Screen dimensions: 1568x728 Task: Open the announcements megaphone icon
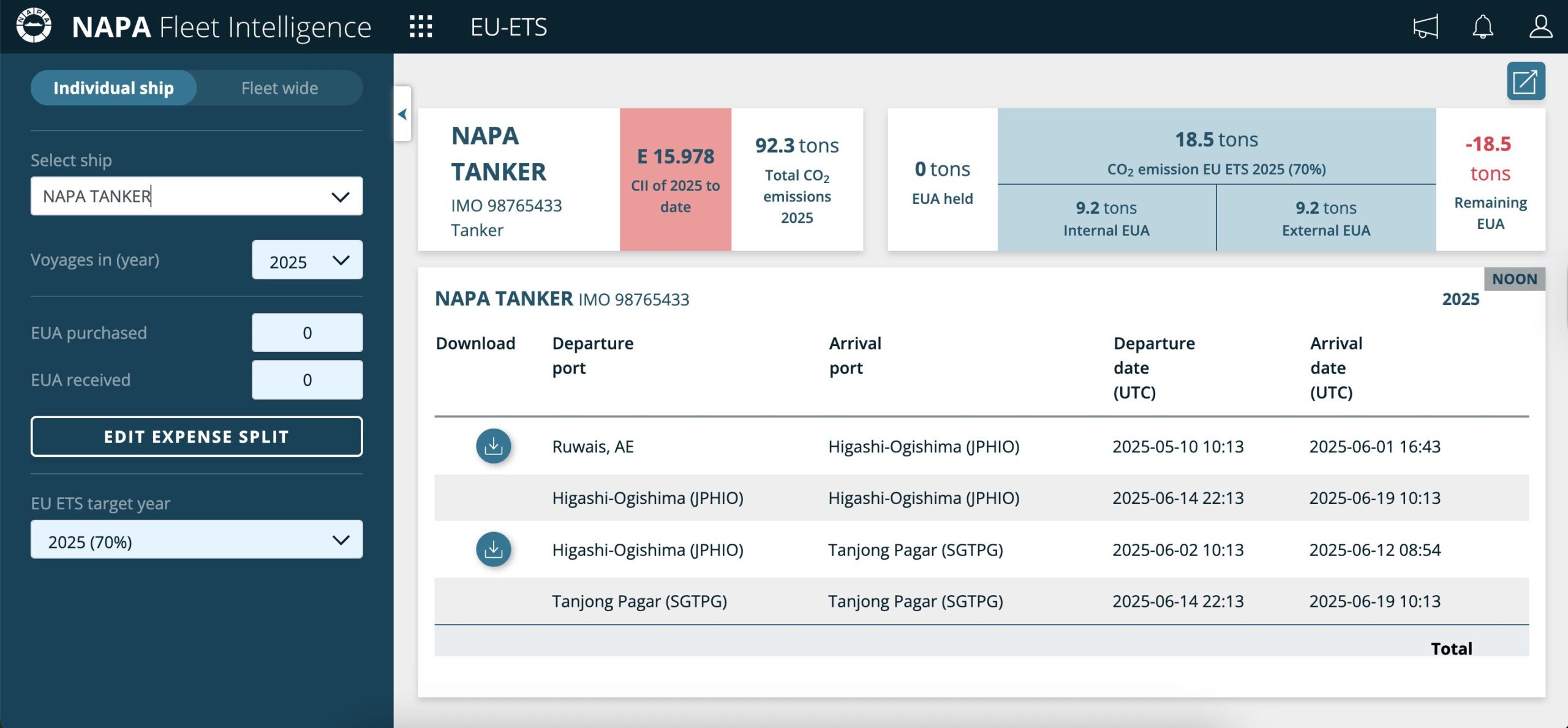pos(1425,27)
